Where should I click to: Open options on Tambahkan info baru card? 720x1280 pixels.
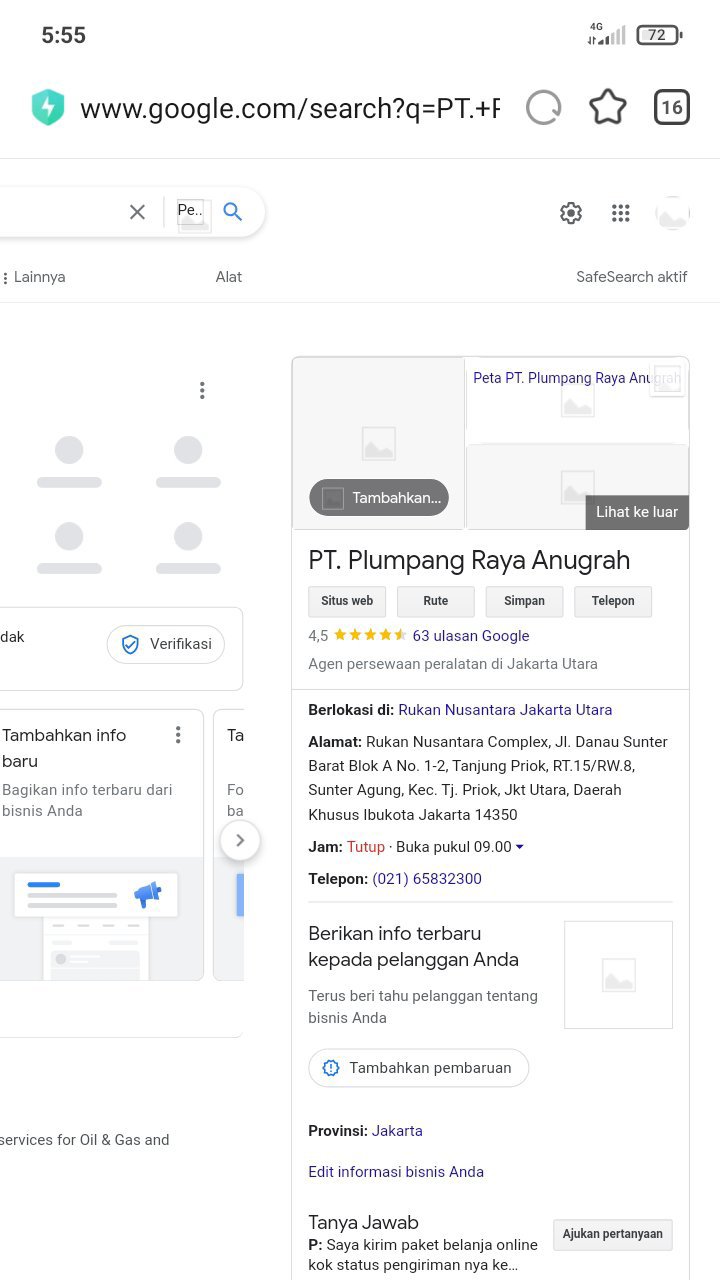[x=178, y=735]
